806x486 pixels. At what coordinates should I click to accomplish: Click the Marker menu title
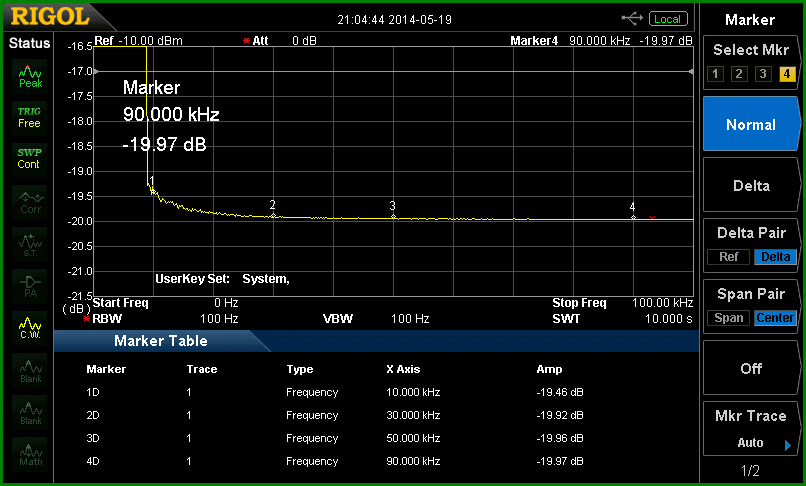(x=749, y=20)
